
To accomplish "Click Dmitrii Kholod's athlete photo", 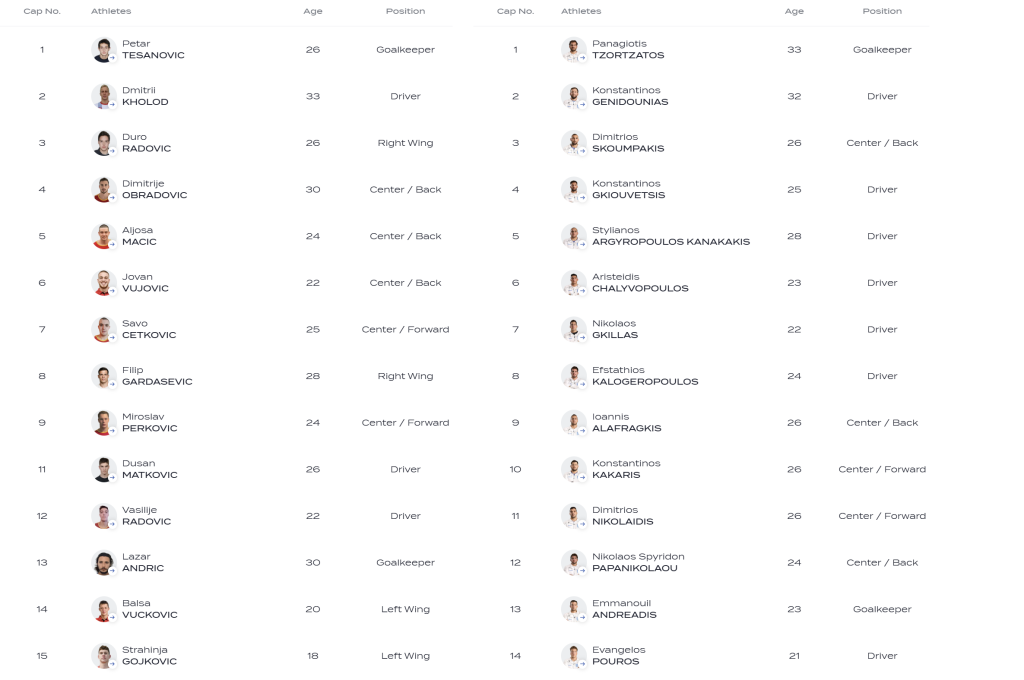I will [x=103, y=96].
